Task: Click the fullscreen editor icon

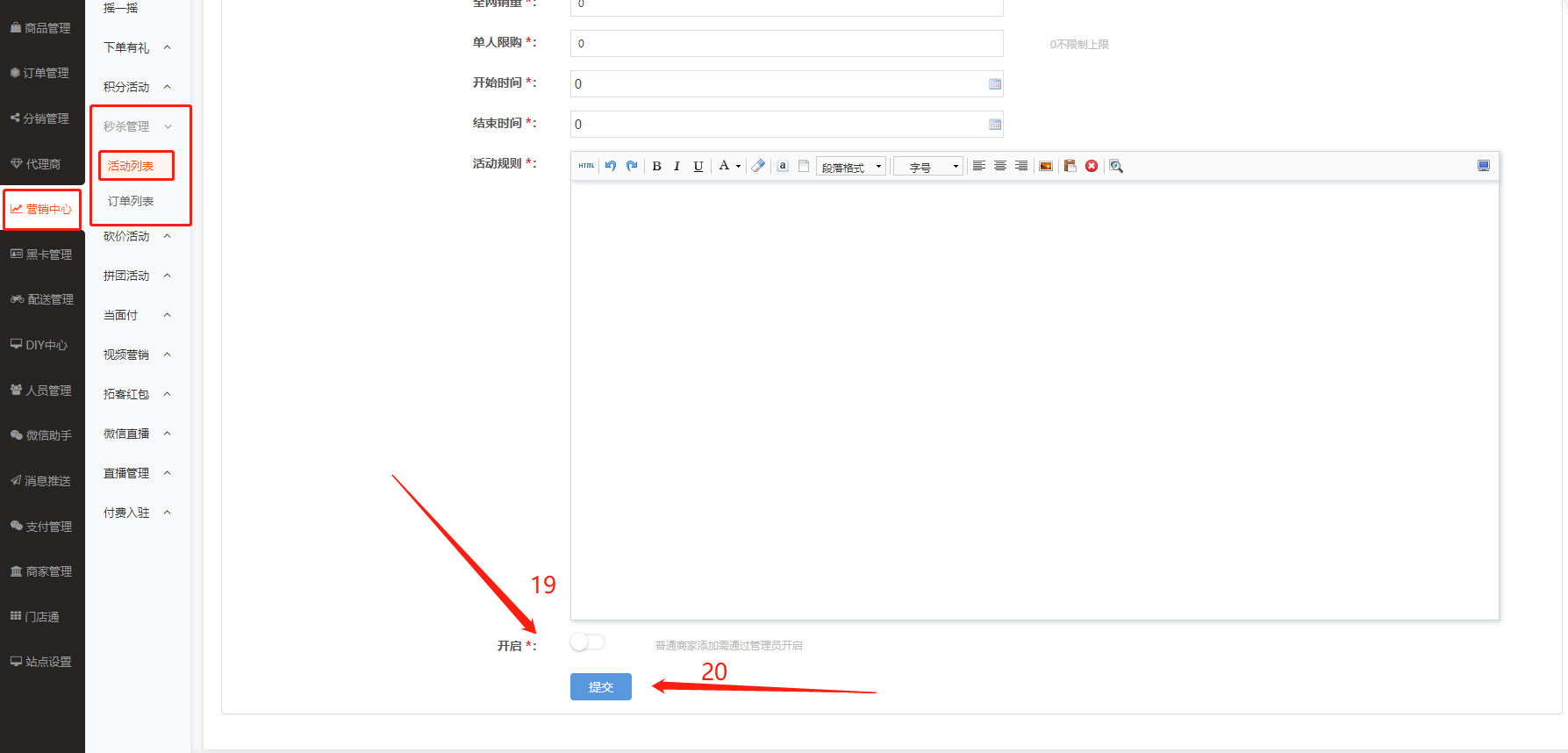Action: [1484, 166]
